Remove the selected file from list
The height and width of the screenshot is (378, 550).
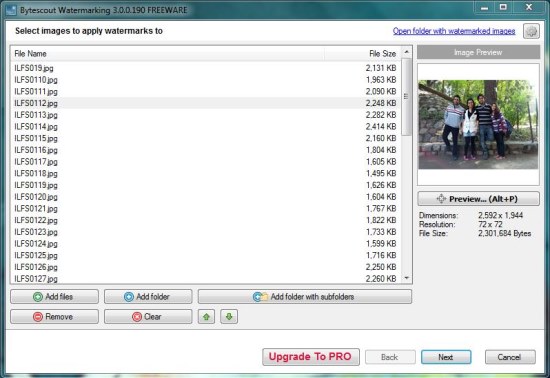[x=54, y=317]
